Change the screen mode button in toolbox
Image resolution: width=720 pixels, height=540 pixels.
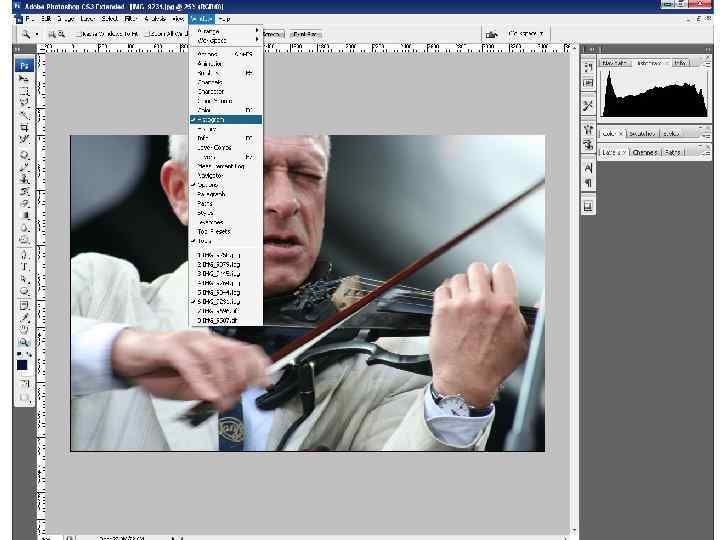pyautogui.click(x=24, y=396)
